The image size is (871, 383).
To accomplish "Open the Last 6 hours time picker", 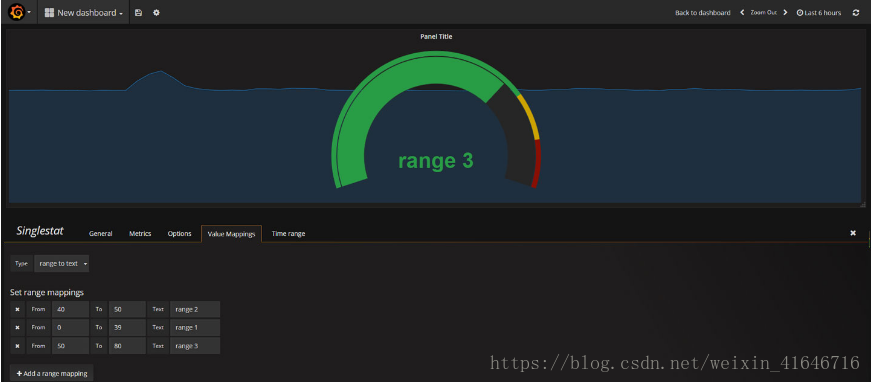I will (819, 12).
